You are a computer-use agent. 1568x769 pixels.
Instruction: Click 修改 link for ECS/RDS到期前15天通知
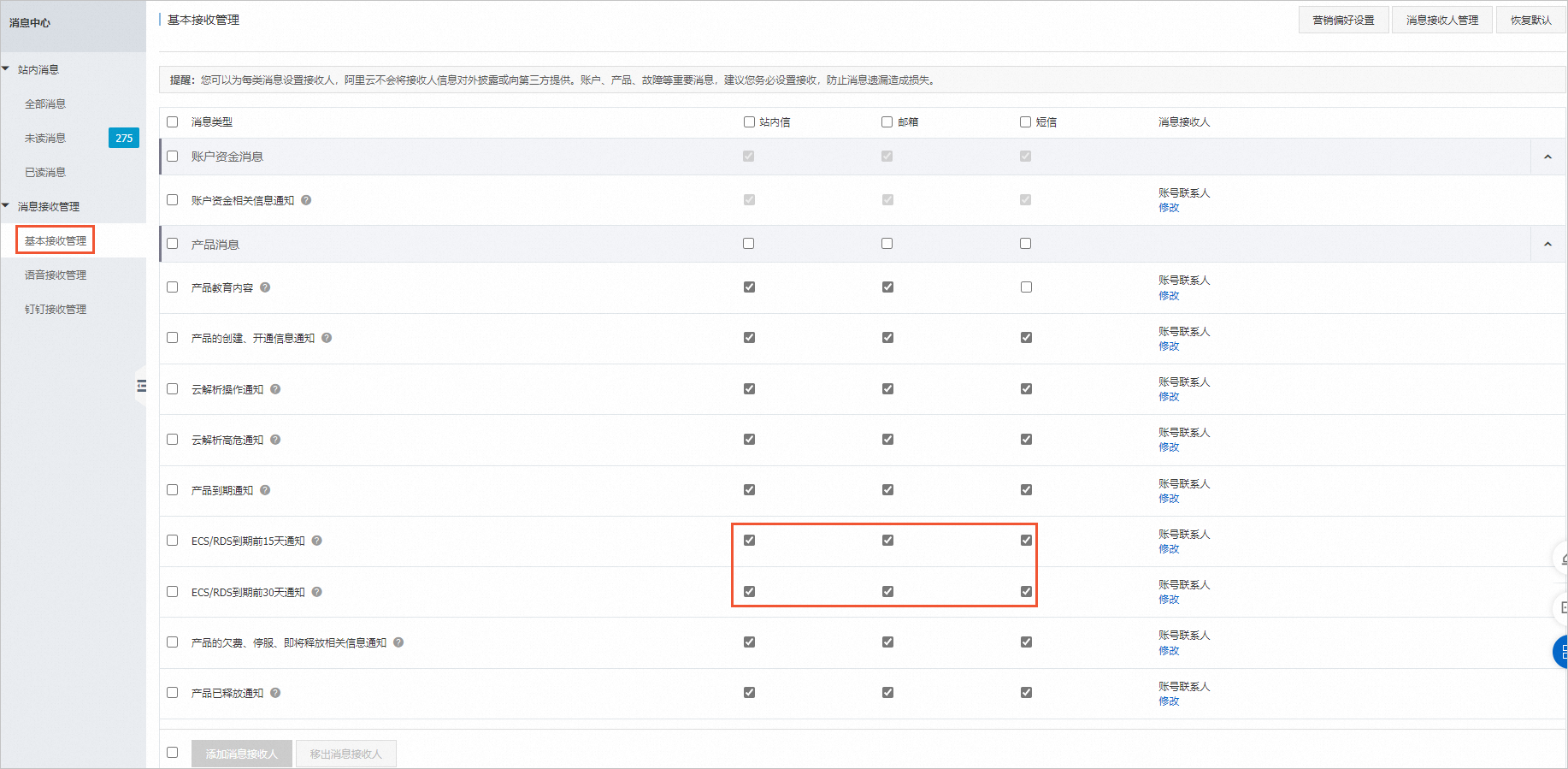tap(1169, 549)
